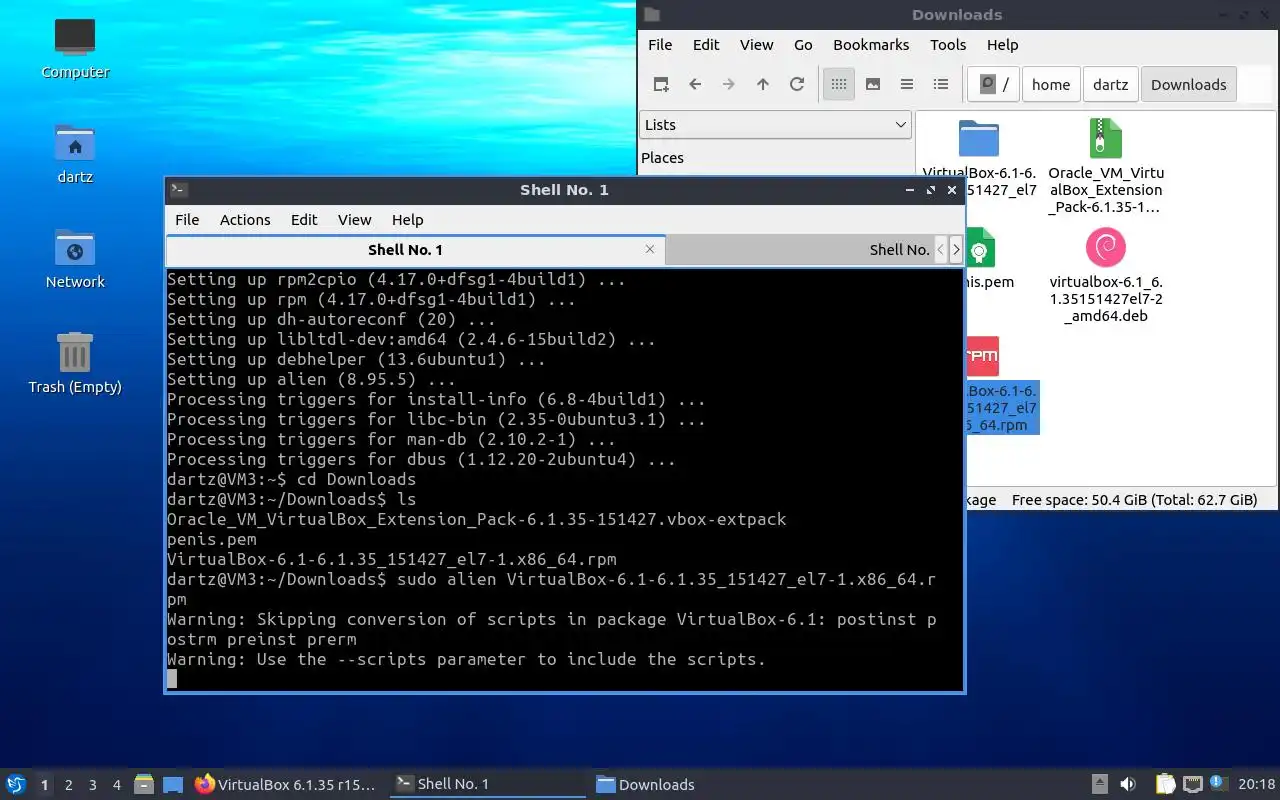Viewport: 1280px width, 800px height.
Task: Switch file manager to thumbnail view
Action: pyautogui.click(x=873, y=85)
